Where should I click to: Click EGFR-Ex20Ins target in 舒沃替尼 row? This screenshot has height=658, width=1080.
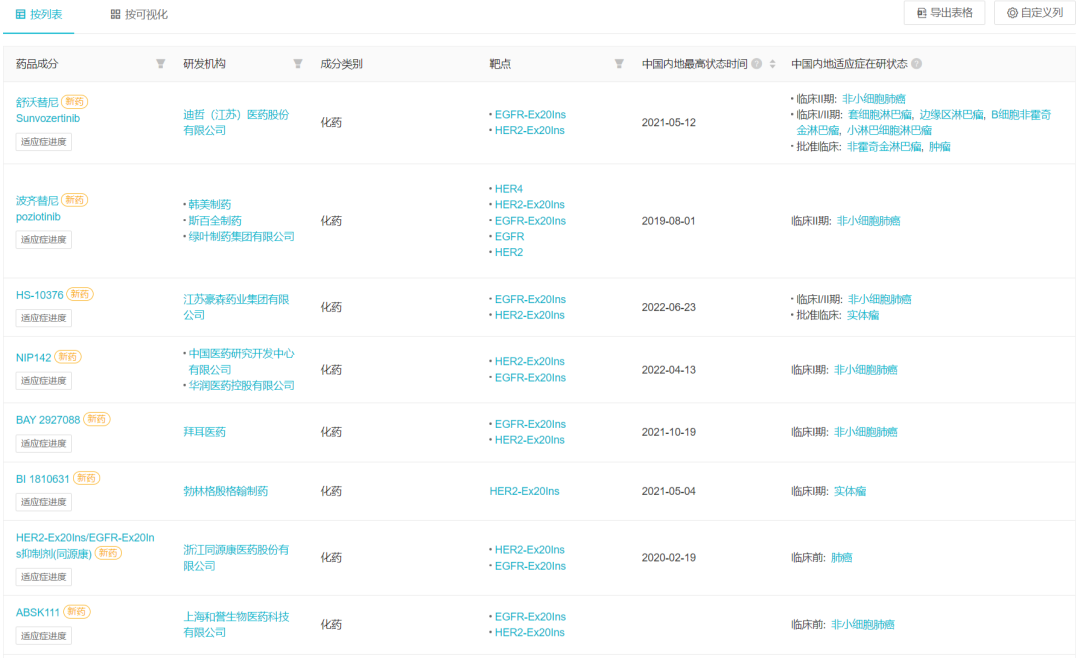pos(530,114)
